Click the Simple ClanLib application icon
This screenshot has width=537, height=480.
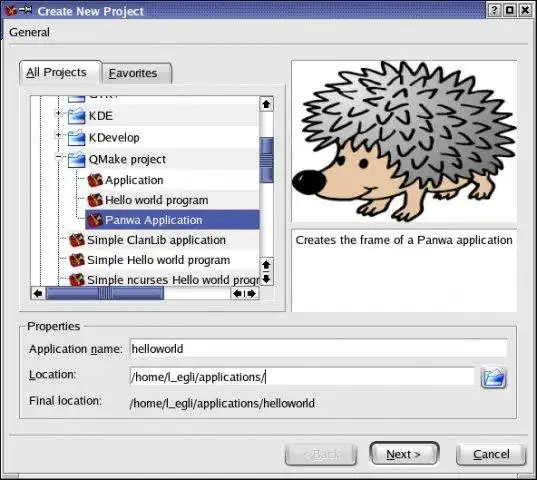point(77,240)
